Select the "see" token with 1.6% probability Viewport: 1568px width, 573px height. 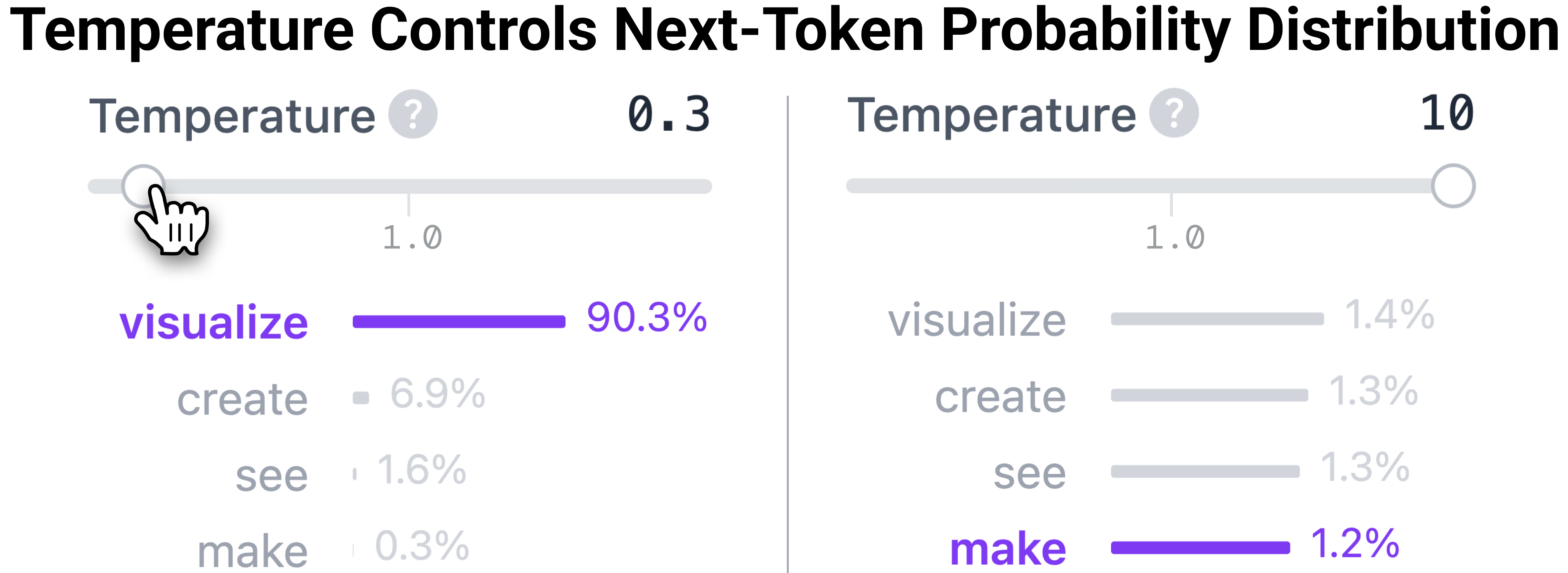(x=272, y=476)
